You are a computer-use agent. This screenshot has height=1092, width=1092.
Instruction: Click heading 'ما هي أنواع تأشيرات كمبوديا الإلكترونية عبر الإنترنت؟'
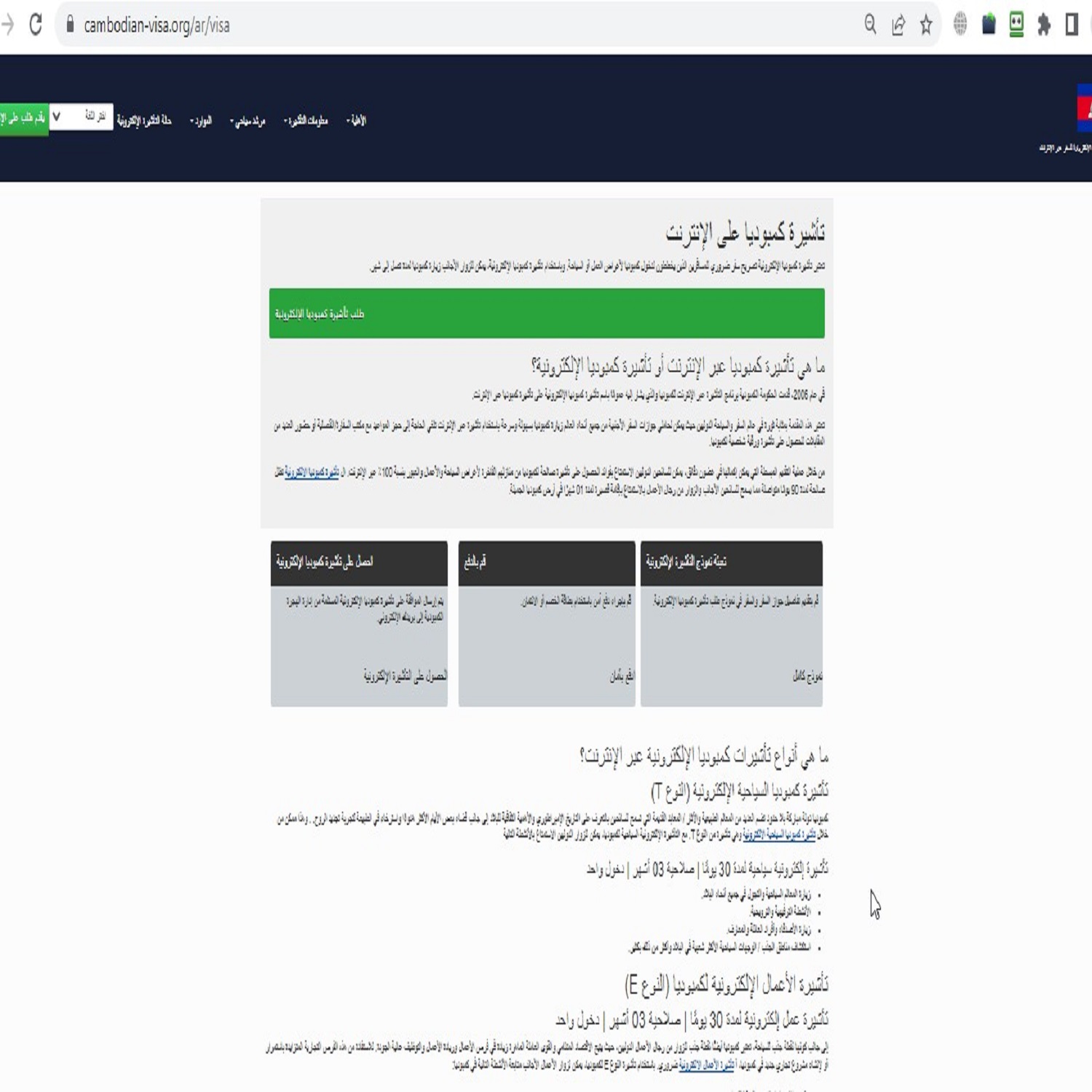pos(704,756)
